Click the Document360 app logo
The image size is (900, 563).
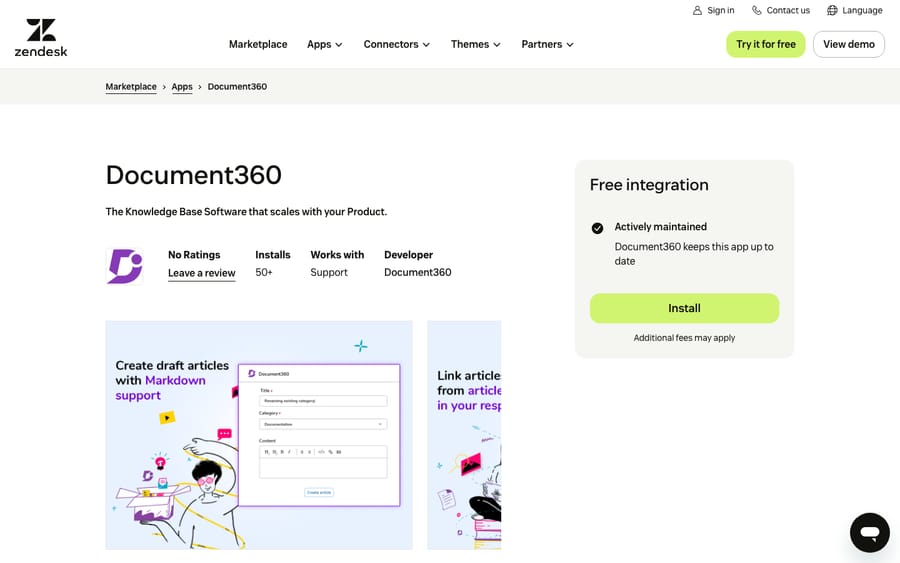pyautogui.click(x=125, y=266)
